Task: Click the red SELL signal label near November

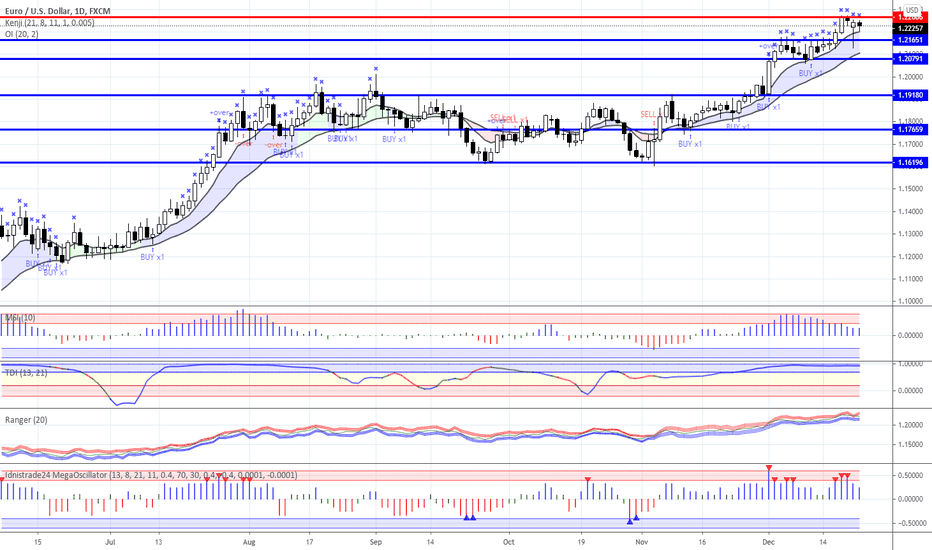Action: pyautogui.click(x=648, y=114)
